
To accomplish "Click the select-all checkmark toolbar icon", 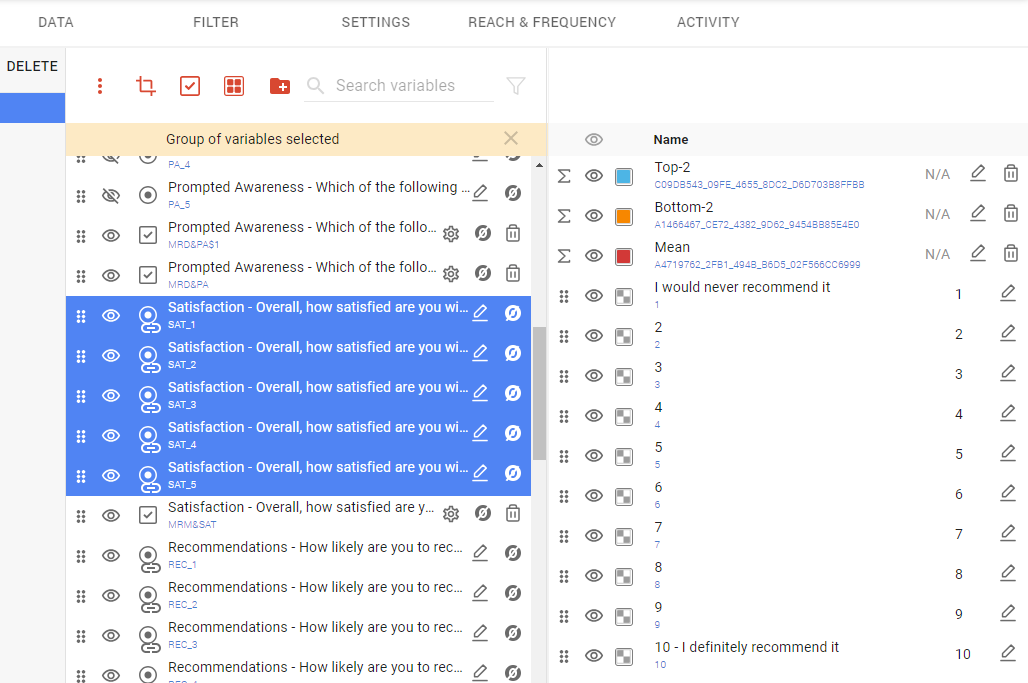I will click(190, 86).
